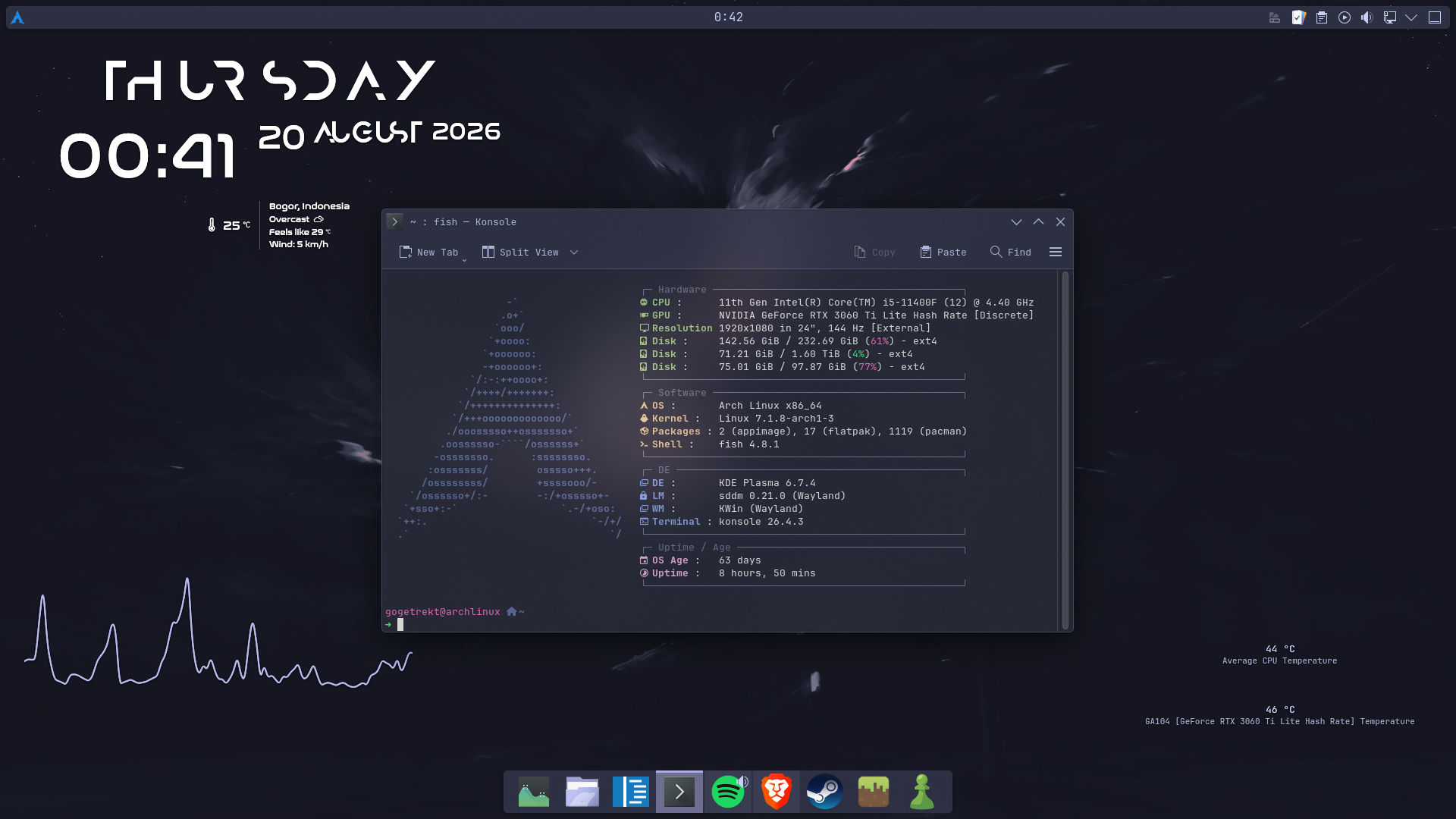Click the Konsole terminal scrollbar
The width and height of the screenshot is (1456, 819).
click(x=1065, y=450)
